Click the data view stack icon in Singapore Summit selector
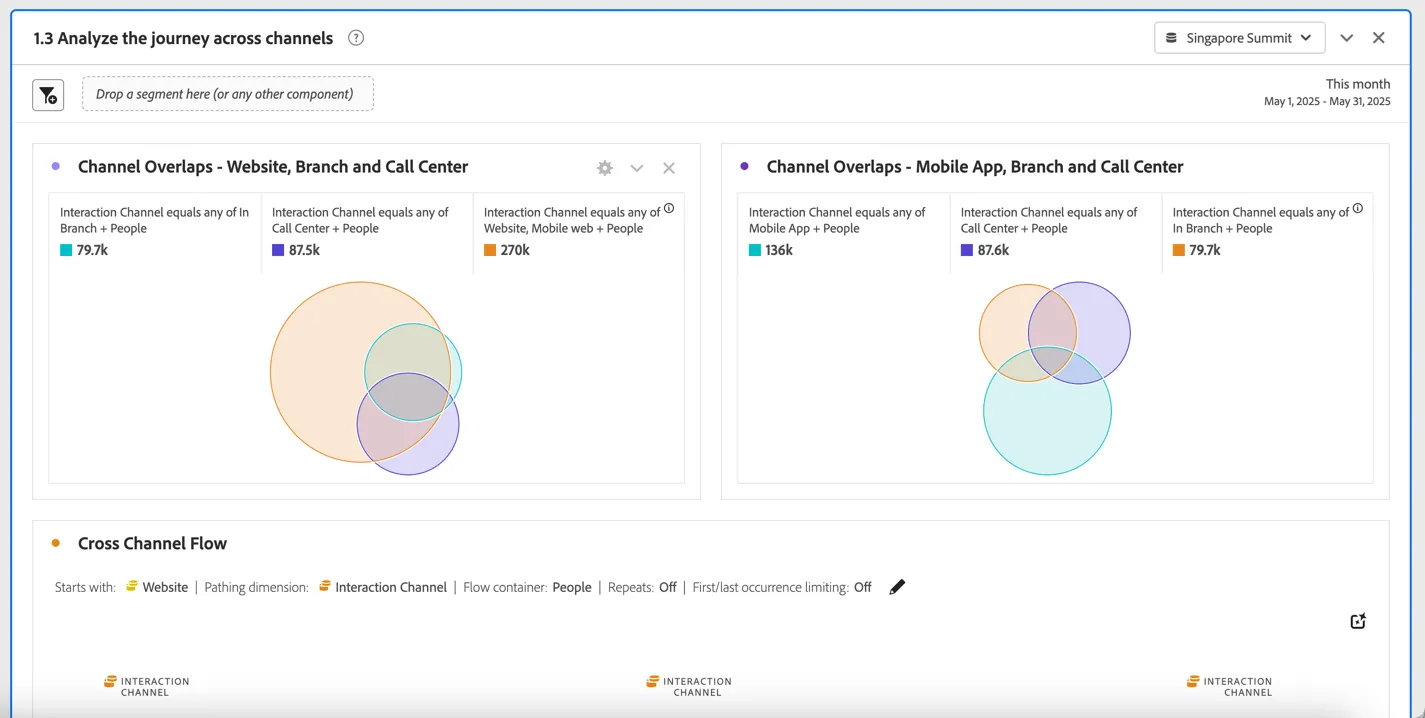Image resolution: width=1425 pixels, height=718 pixels. point(1172,38)
